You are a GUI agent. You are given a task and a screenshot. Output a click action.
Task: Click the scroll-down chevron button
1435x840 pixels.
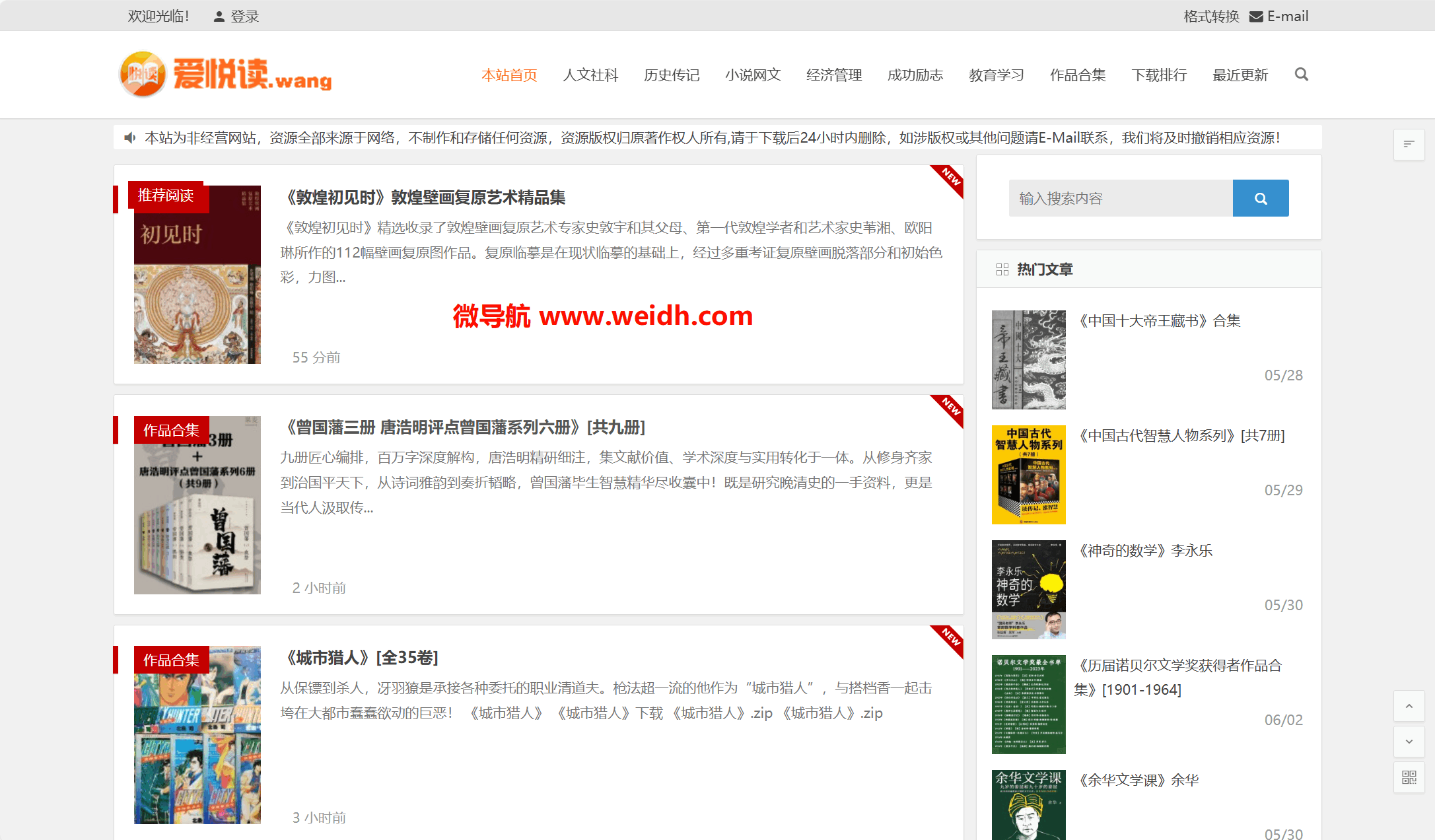[1409, 742]
